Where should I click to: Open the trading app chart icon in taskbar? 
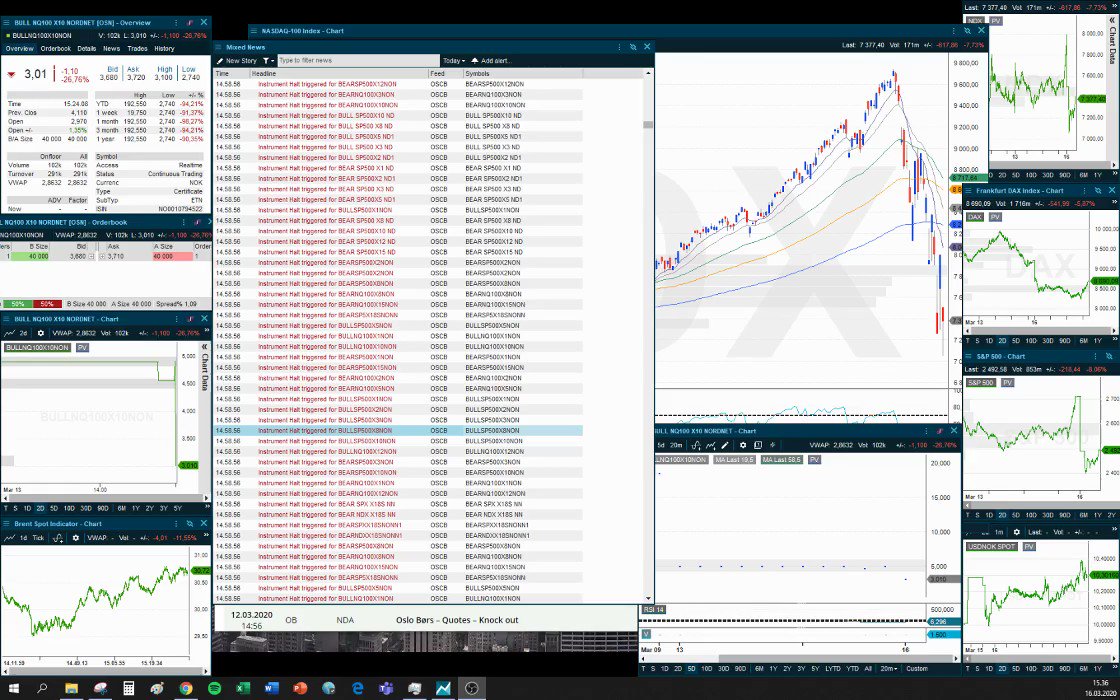click(x=443, y=689)
